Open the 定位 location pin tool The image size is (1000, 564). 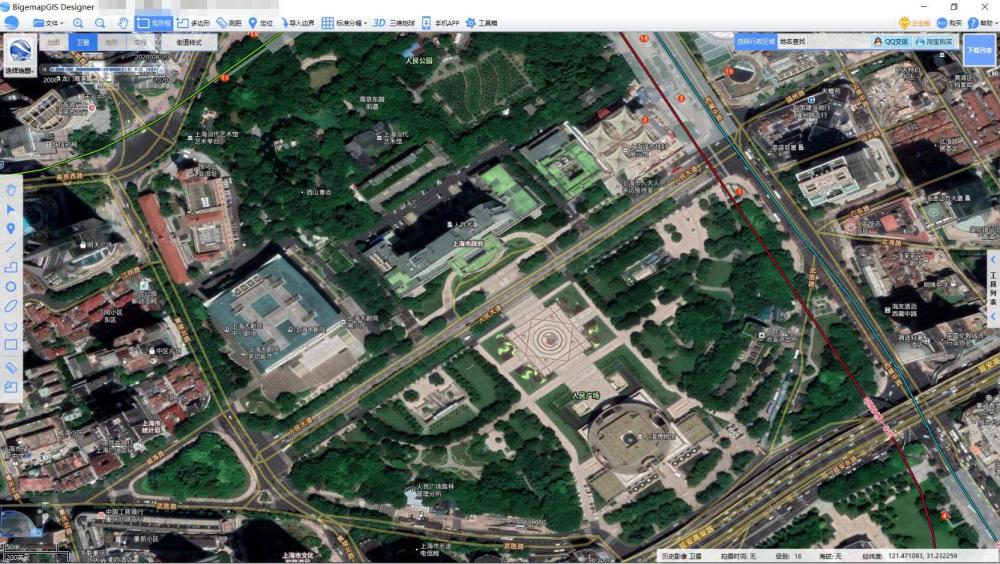pos(260,23)
